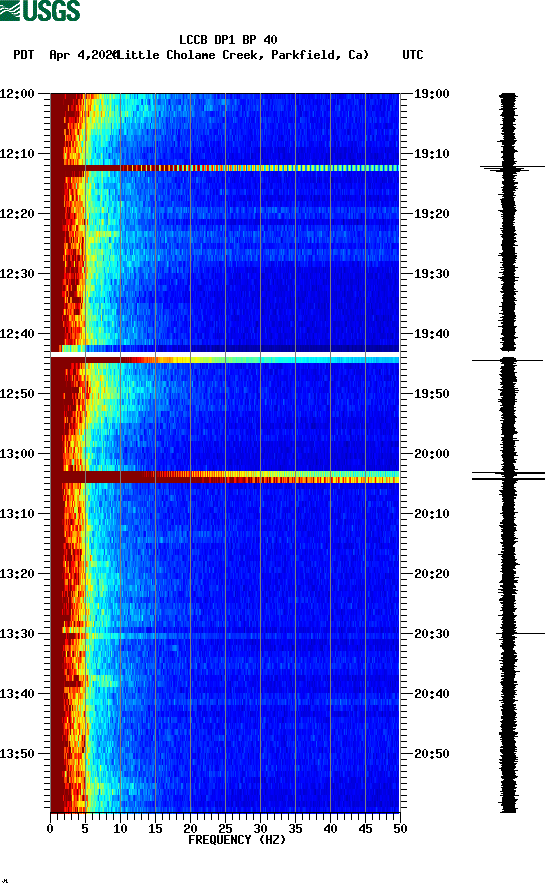Click the 20:20 UTC time label
Viewport: 552px width, 892px height.
pos(431,574)
